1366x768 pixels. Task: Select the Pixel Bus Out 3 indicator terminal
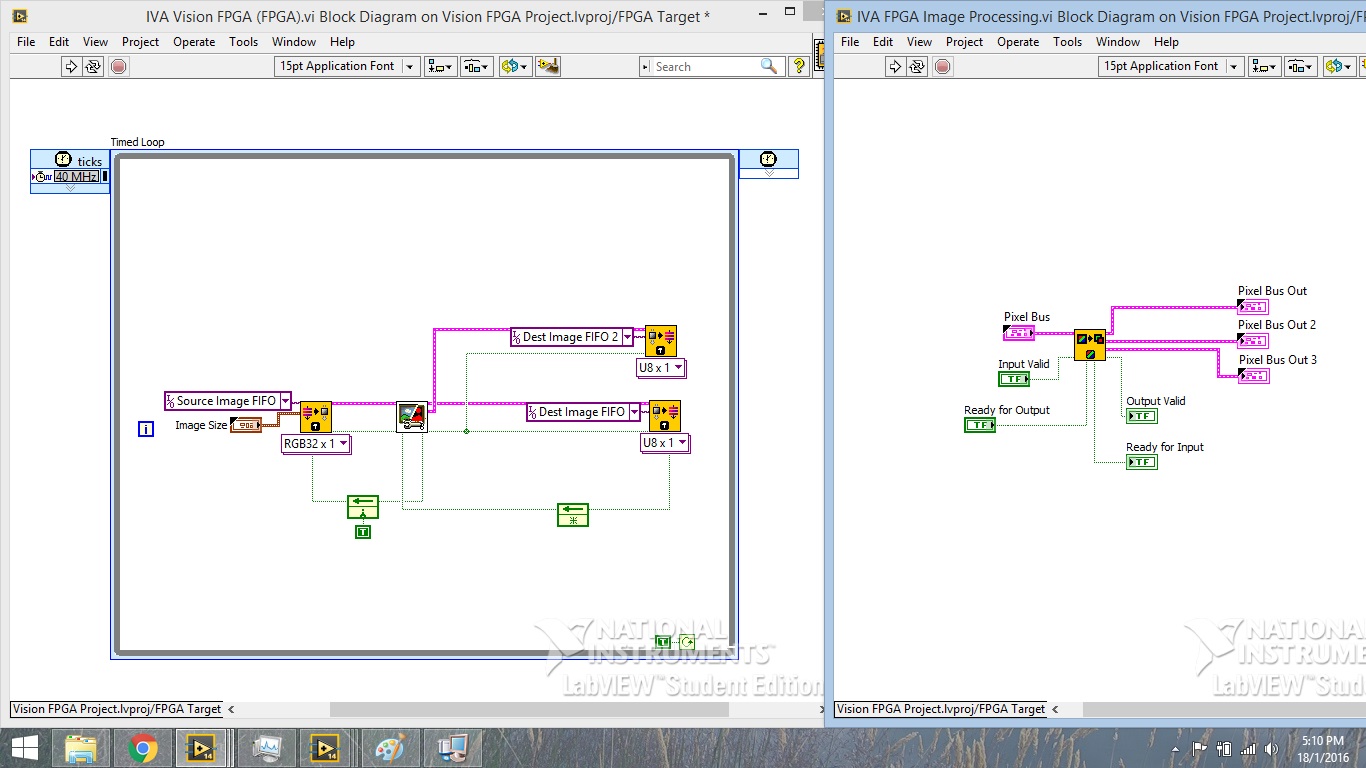[x=1254, y=375]
